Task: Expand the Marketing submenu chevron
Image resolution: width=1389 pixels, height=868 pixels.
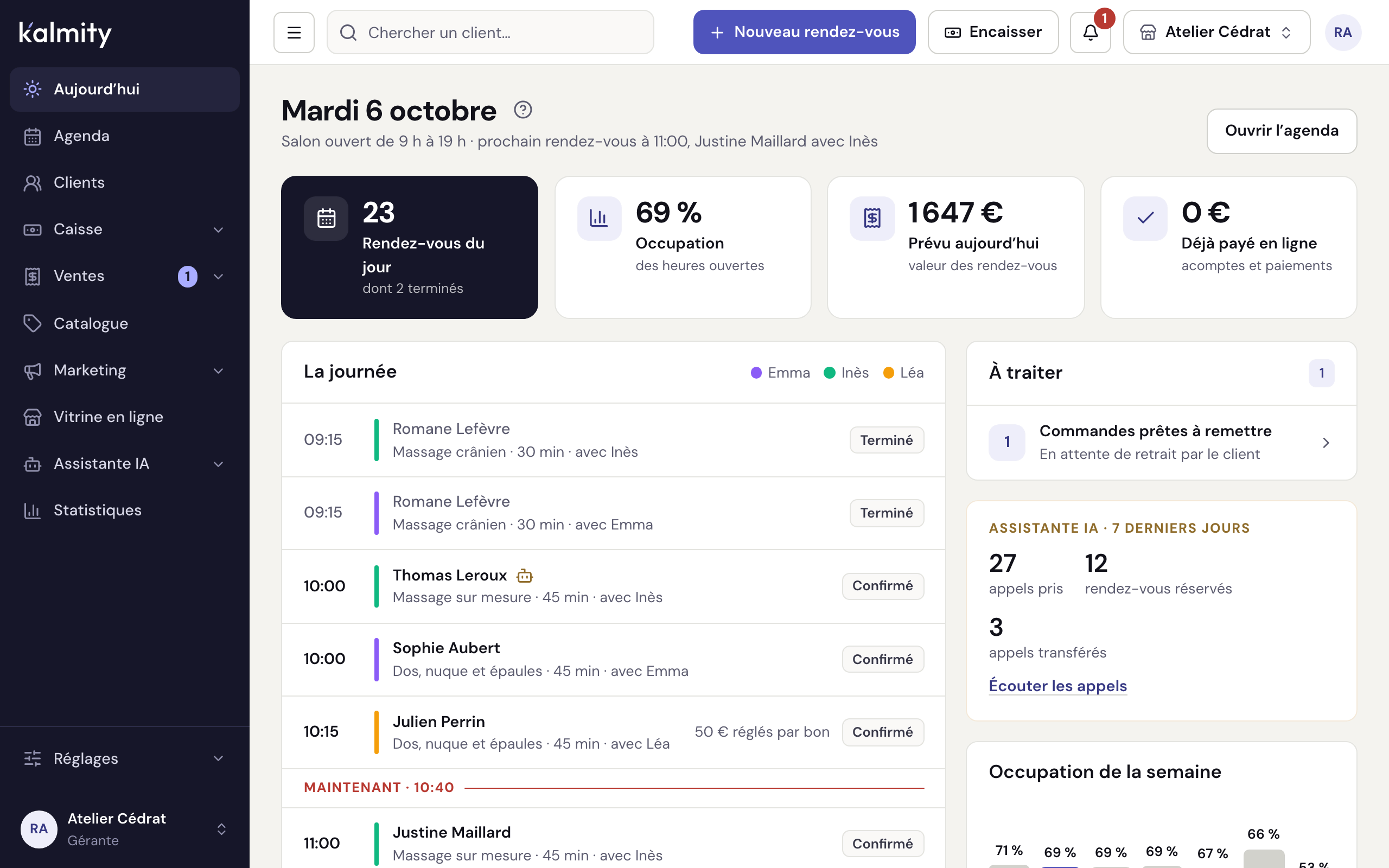Action: click(218, 371)
